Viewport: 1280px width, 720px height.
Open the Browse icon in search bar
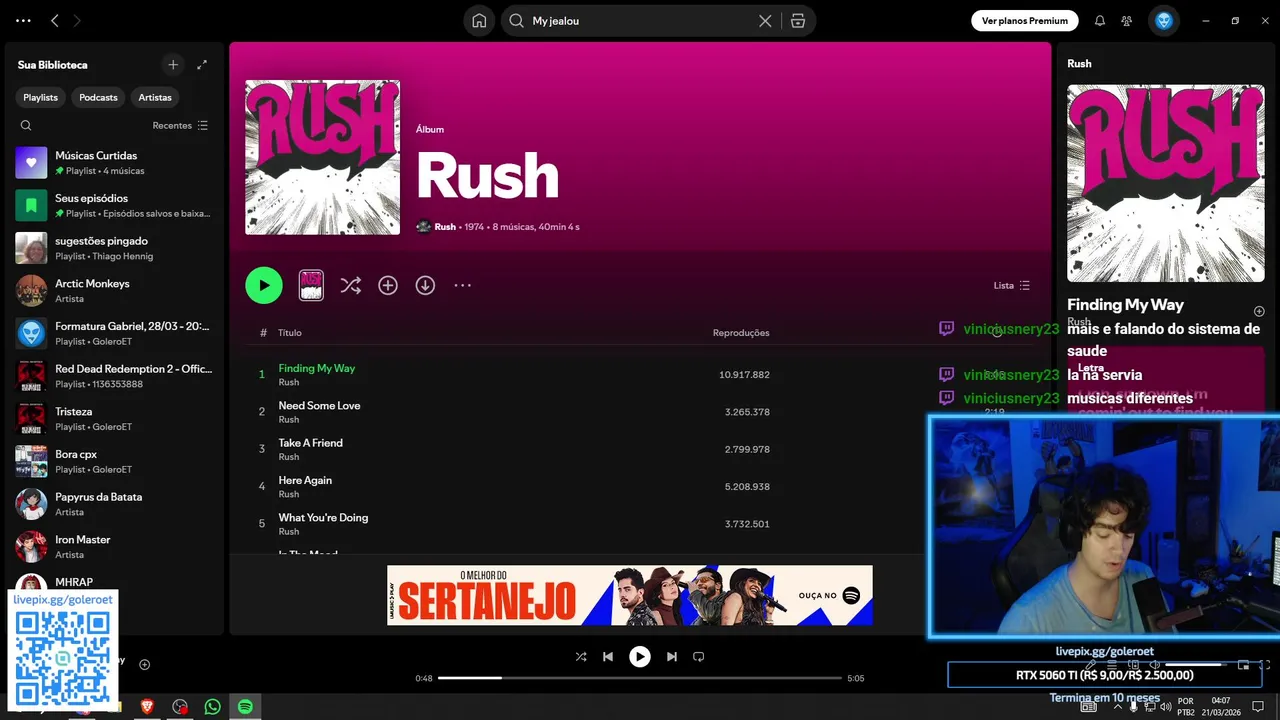click(797, 21)
